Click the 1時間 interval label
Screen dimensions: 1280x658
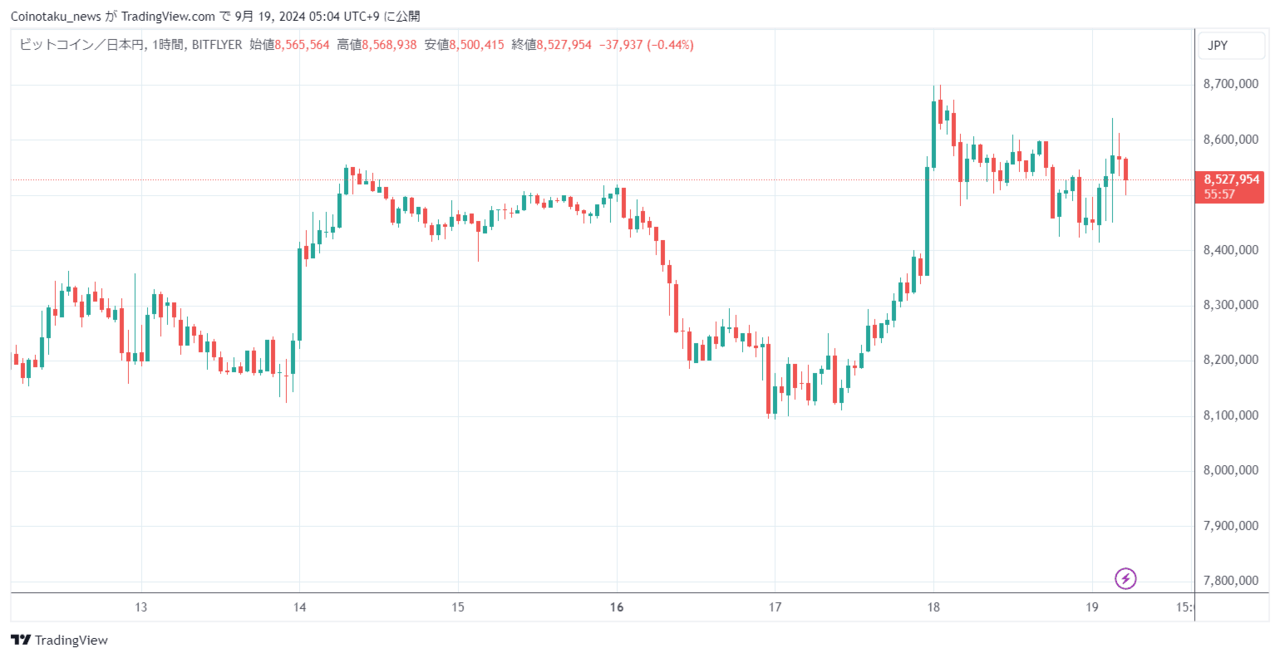168,45
